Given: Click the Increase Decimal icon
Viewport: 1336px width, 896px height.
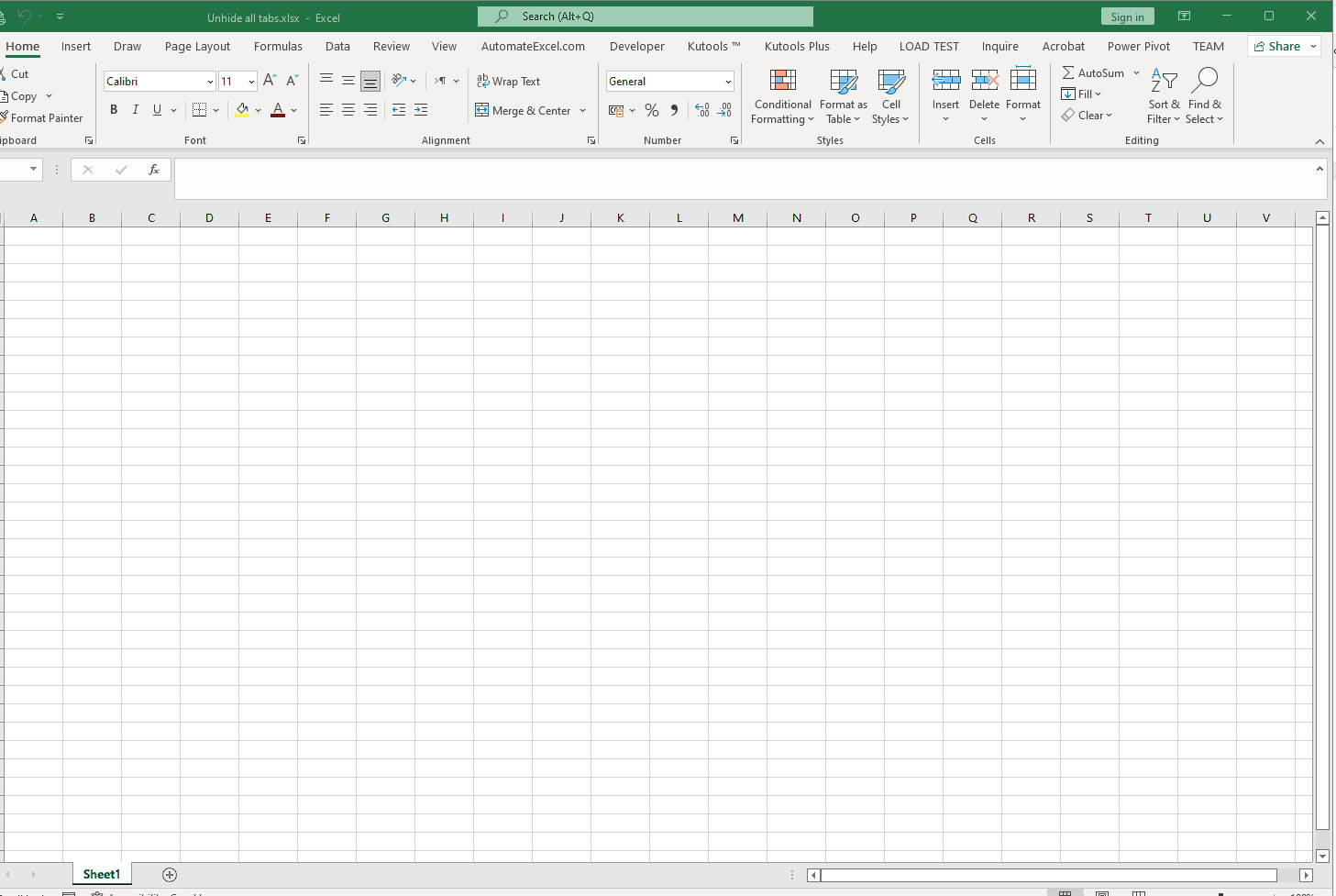Looking at the screenshot, I should (702, 110).
